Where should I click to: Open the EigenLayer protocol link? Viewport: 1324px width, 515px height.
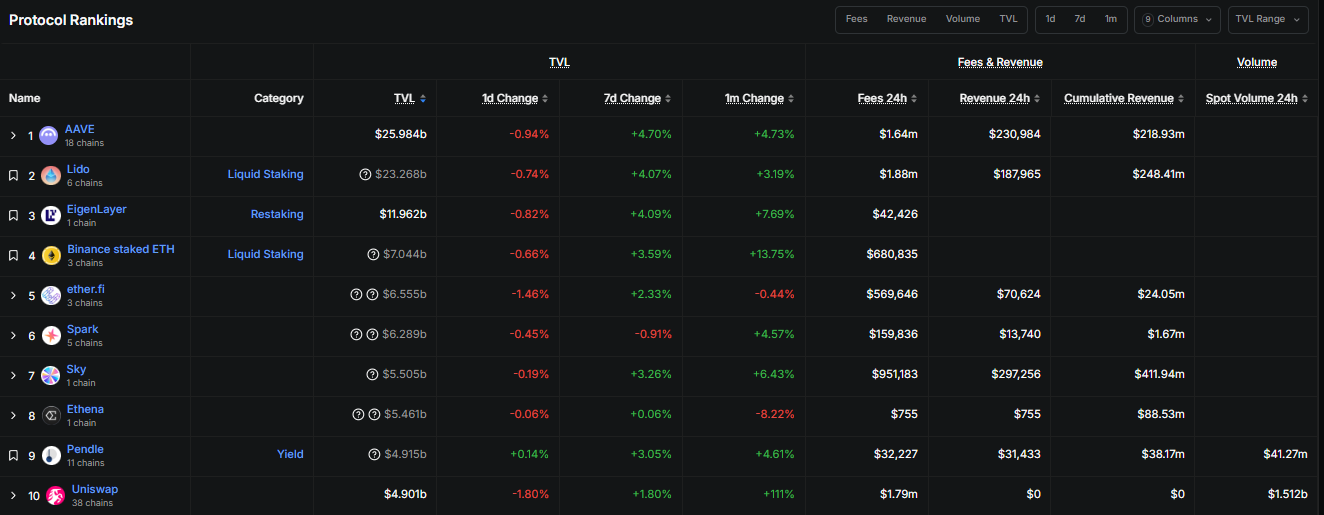97,209
